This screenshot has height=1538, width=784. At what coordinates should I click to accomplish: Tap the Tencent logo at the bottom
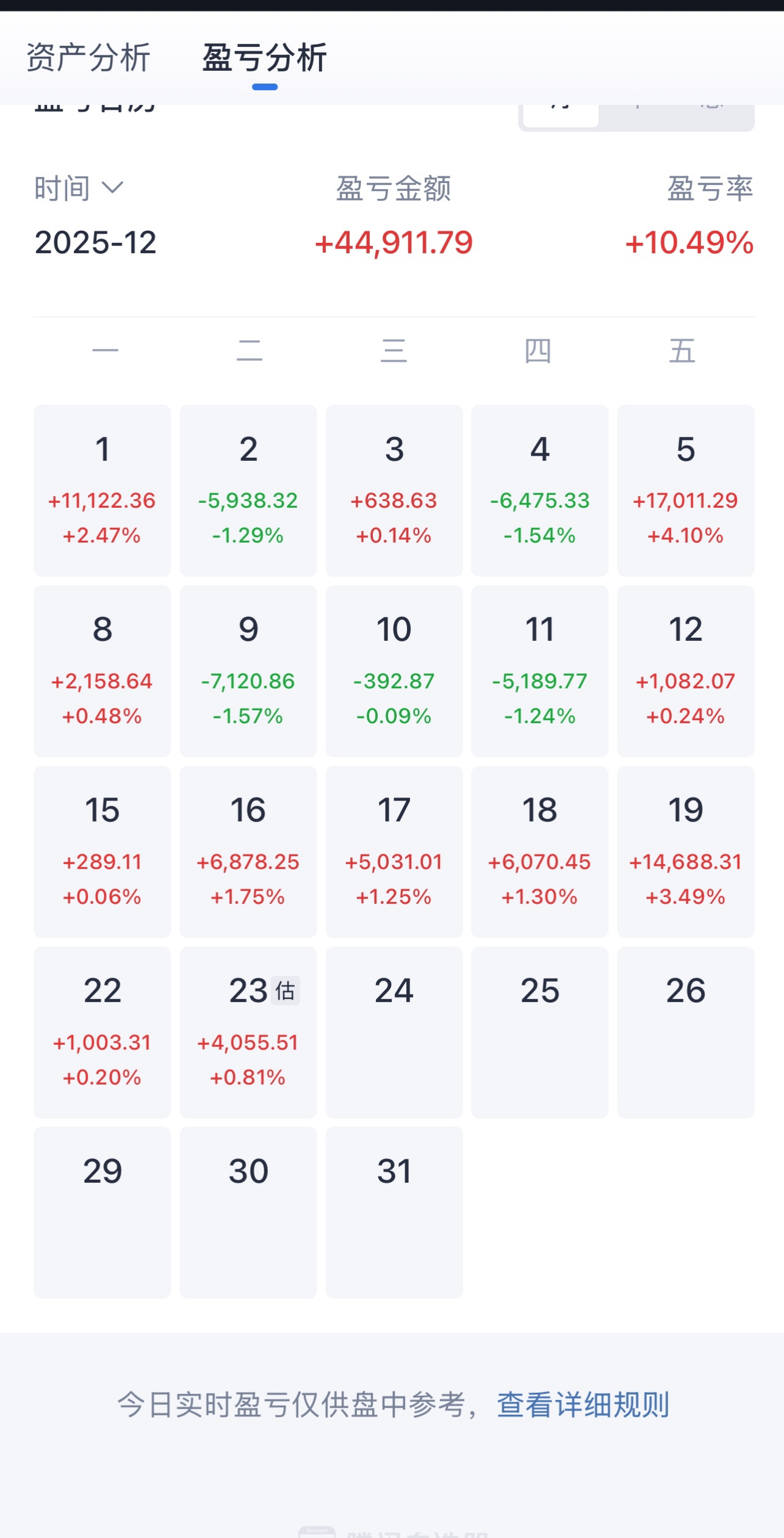(317, 1532)
